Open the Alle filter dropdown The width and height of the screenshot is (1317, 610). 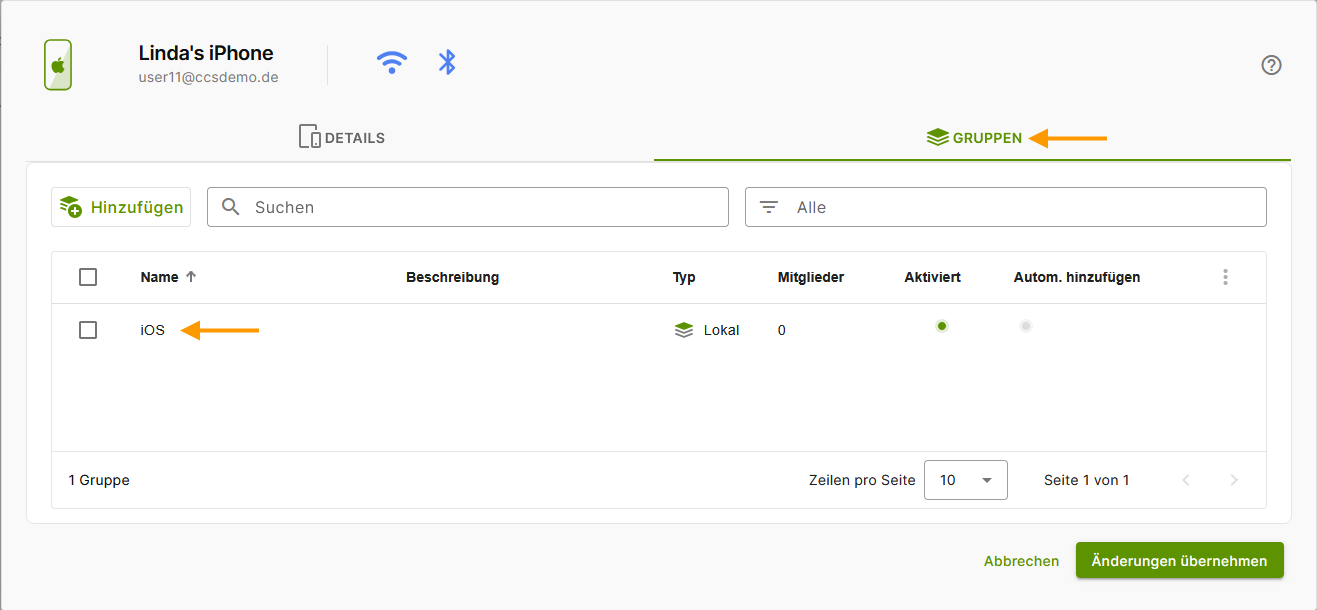[1005, 206]
